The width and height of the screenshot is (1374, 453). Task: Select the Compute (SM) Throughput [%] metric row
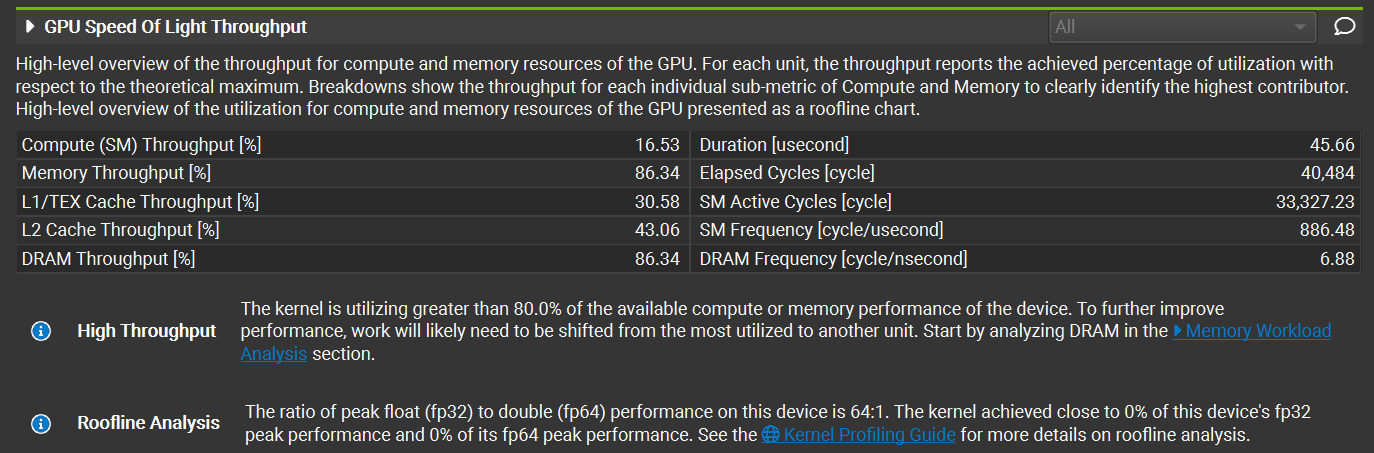pos(351,145)
